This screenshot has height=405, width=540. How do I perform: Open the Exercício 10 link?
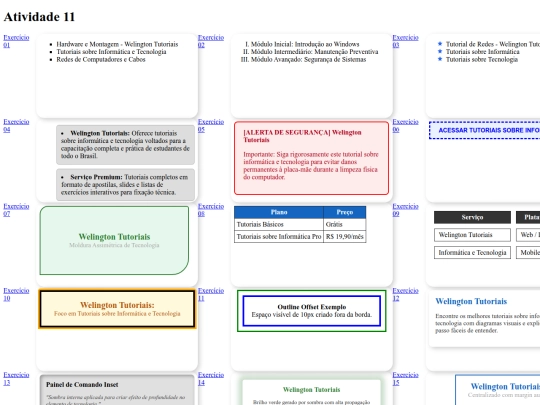pos(16,294)
